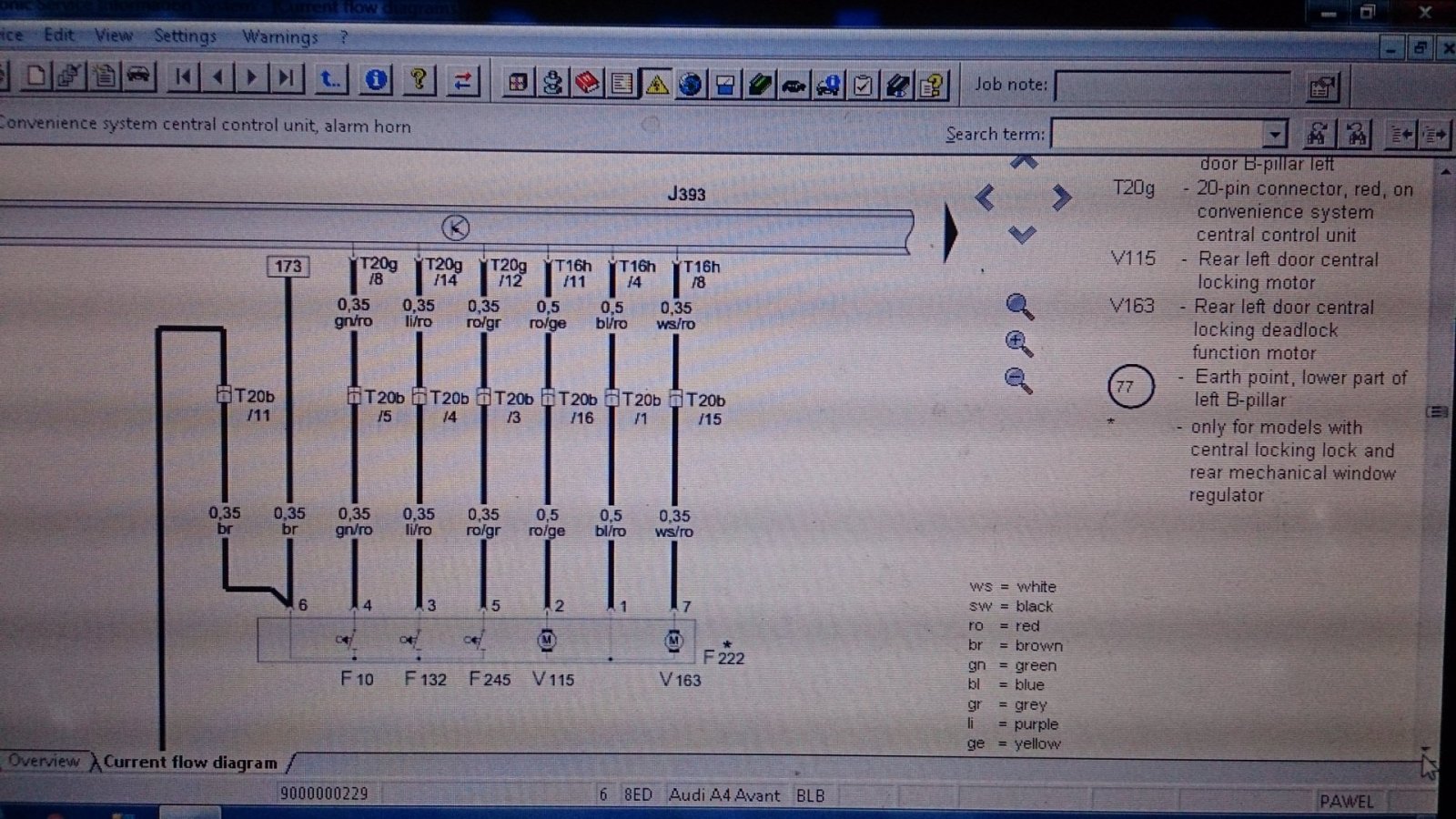This screenshot has height=819, width=1456.
Task: Open the Settings menu
Action: pyautogui.click(x=185, y=36)
